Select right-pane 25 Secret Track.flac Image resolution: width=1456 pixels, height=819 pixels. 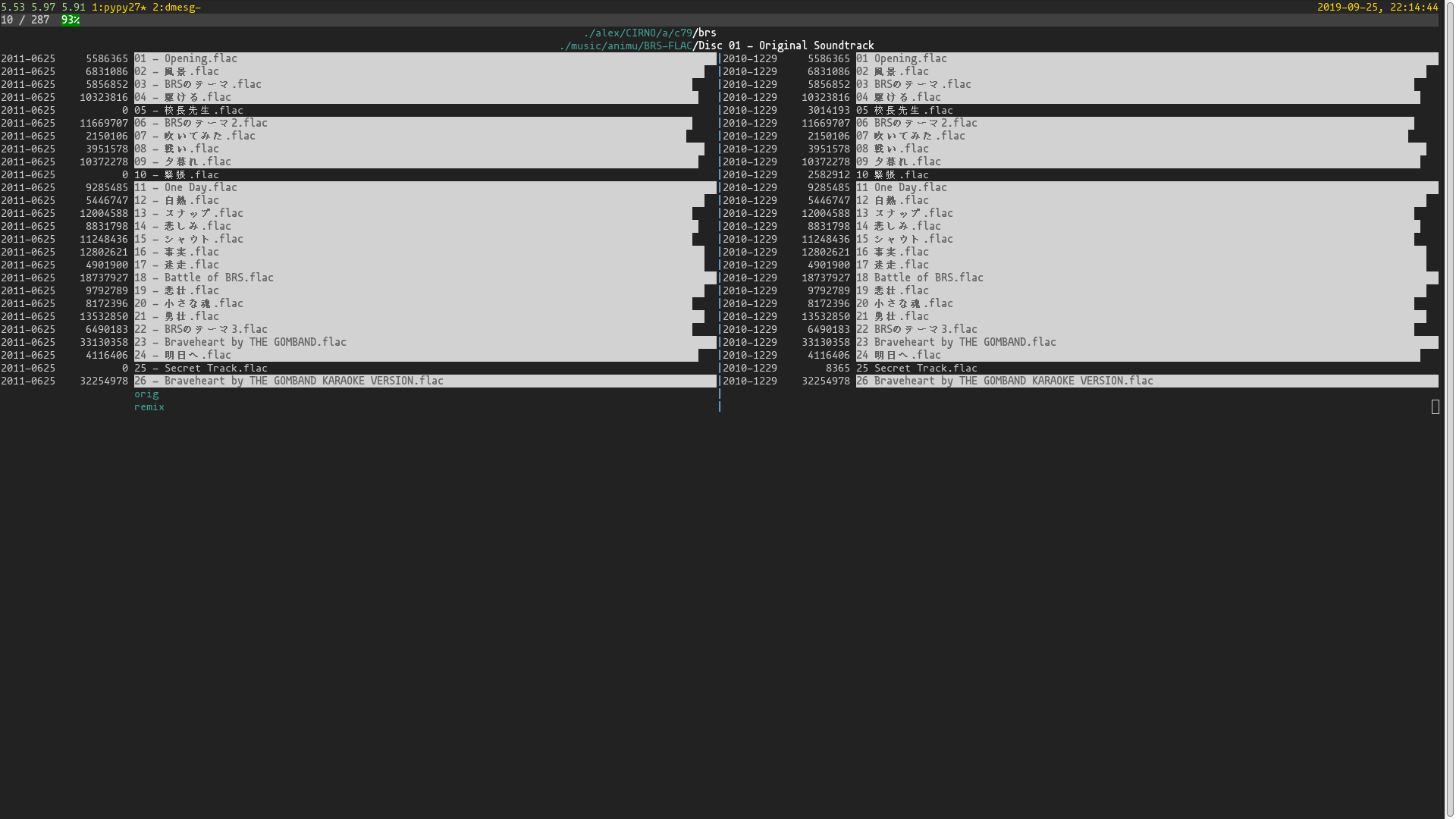(917, 368)
